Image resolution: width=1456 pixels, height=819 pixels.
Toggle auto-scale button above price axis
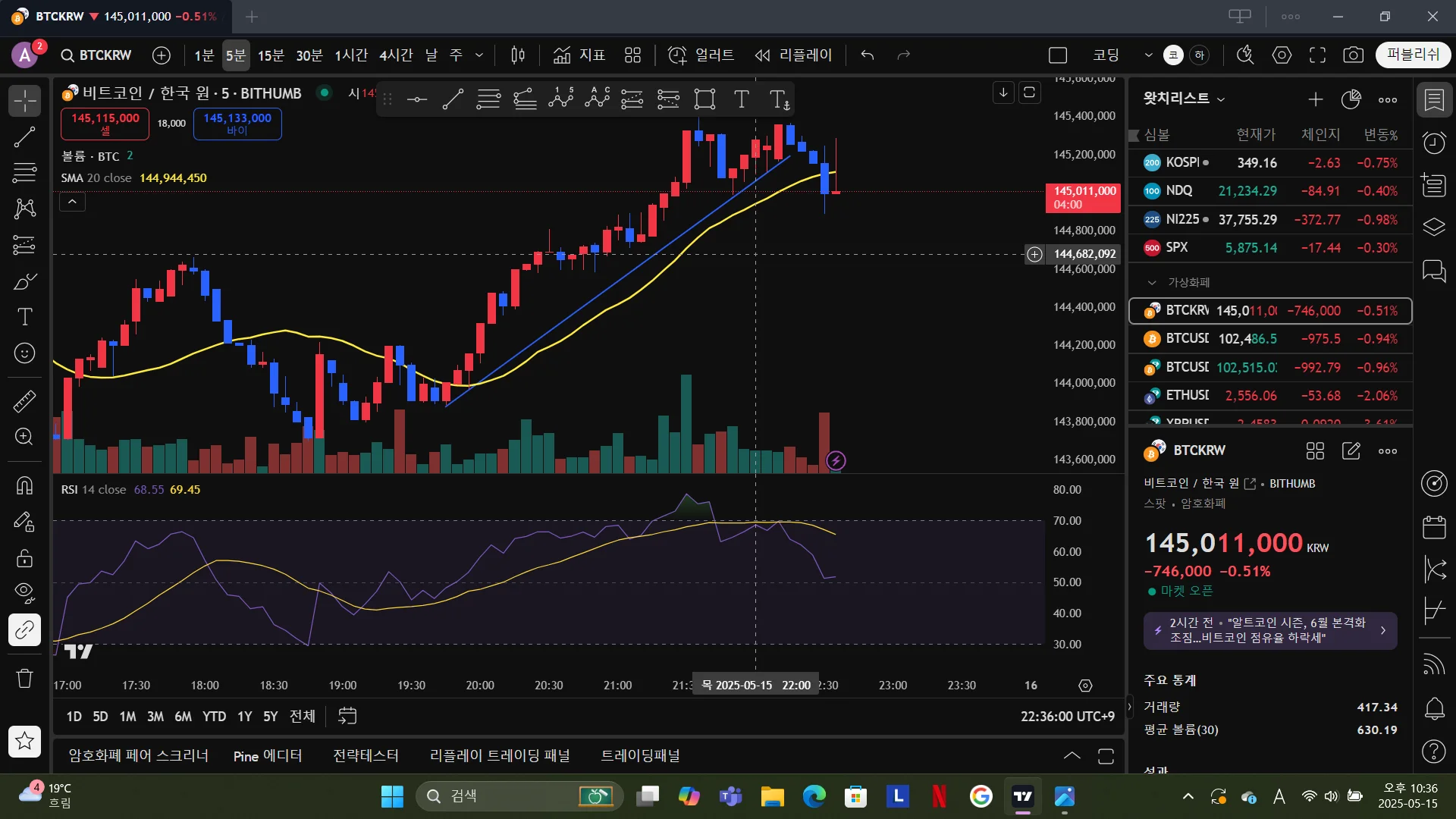pos(1029,93)
